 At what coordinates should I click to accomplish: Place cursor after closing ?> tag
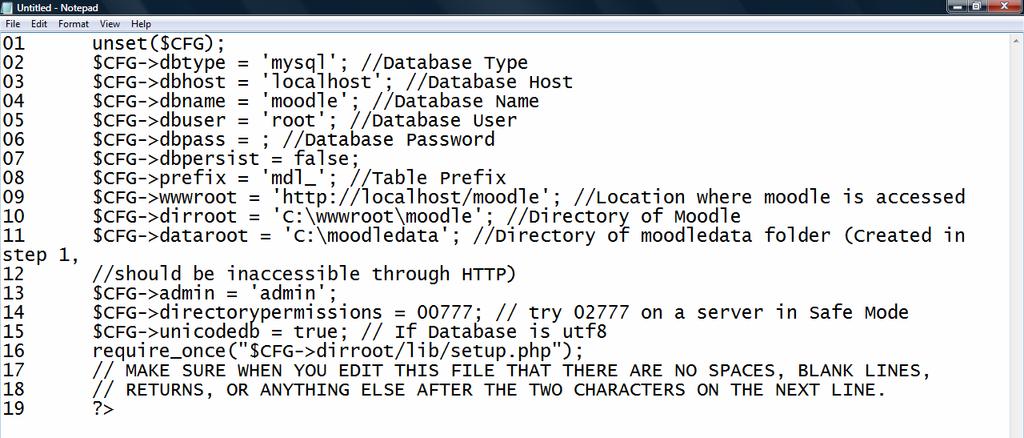(114, 409)
